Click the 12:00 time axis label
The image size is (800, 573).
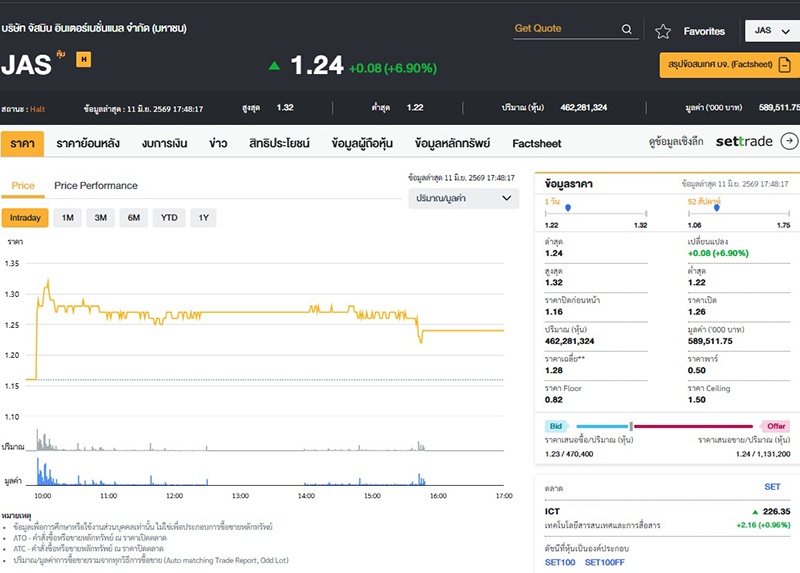[174, 496]
